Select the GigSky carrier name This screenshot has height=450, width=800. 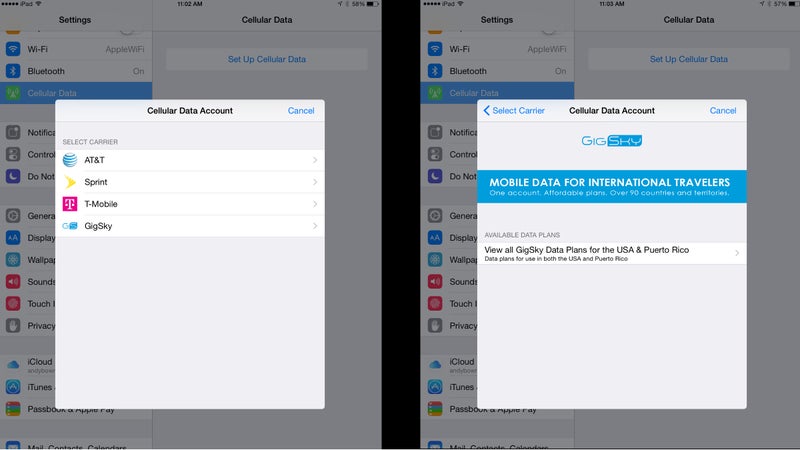click(x=98, y=226)
